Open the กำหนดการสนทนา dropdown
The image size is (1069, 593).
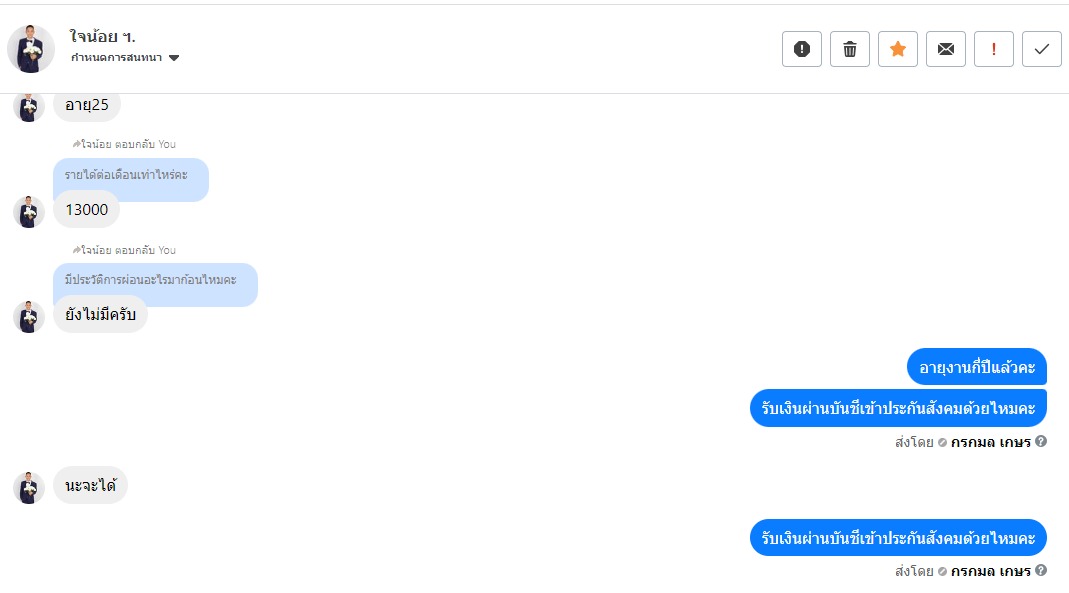coord(117,58)
